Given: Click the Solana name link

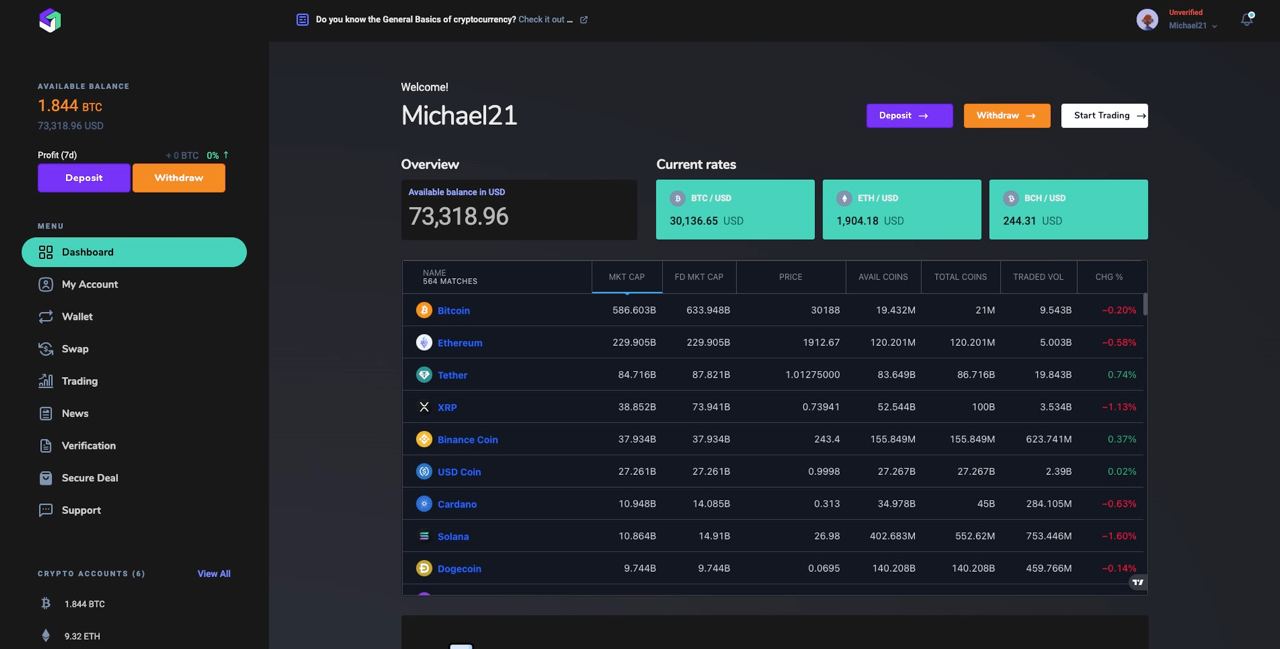Looking at the screenshot, I should click(x=453, y=536).
